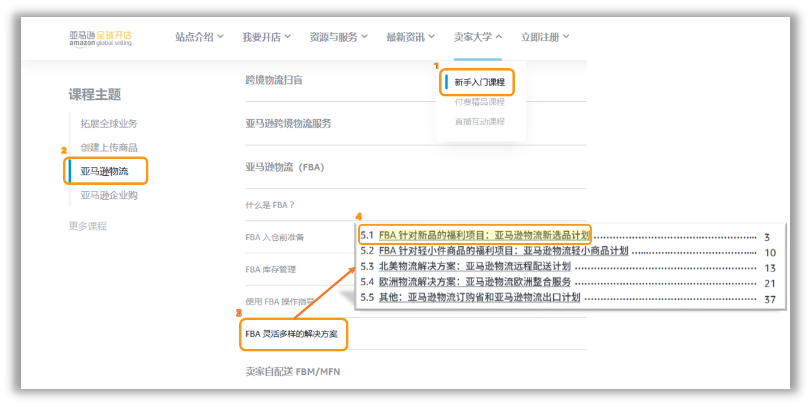The width and height of the screenshot is (811, 407).
Task: Open the FBA 库存管理 lesson
Action: [x=271, y=269]
